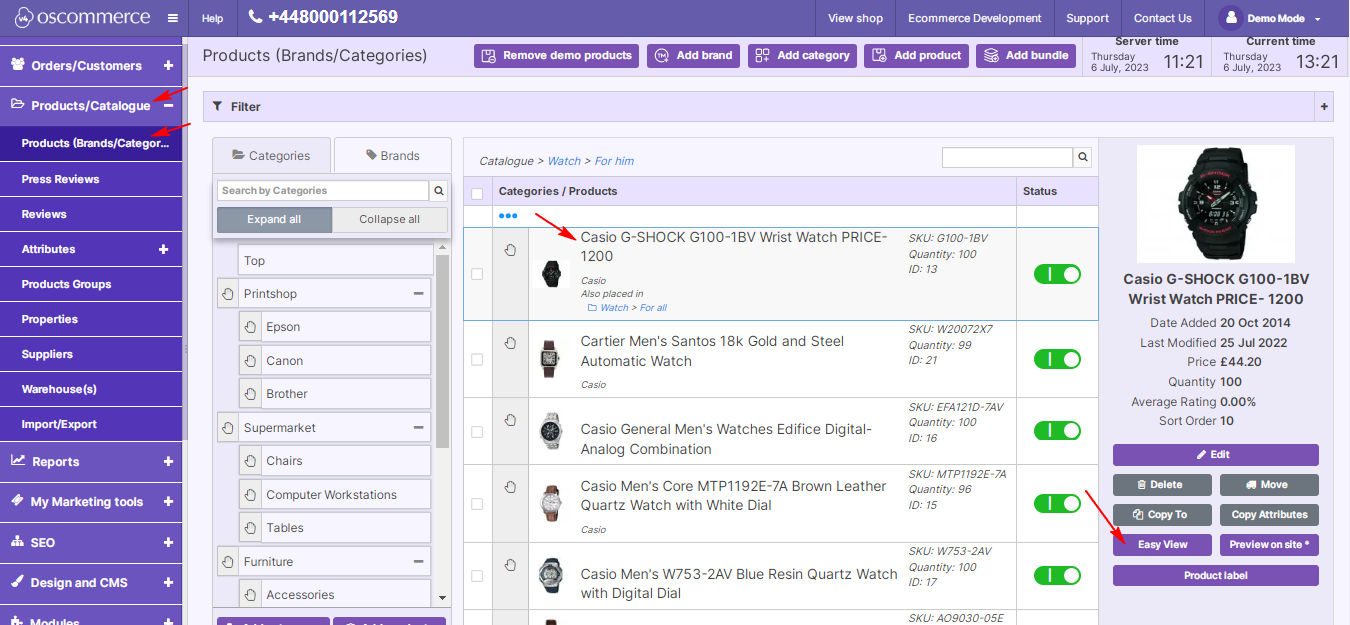Disable status toggle for Casio Edifice watch
Viewport: 1350px width, 625px height.
tap(1057, 431)
